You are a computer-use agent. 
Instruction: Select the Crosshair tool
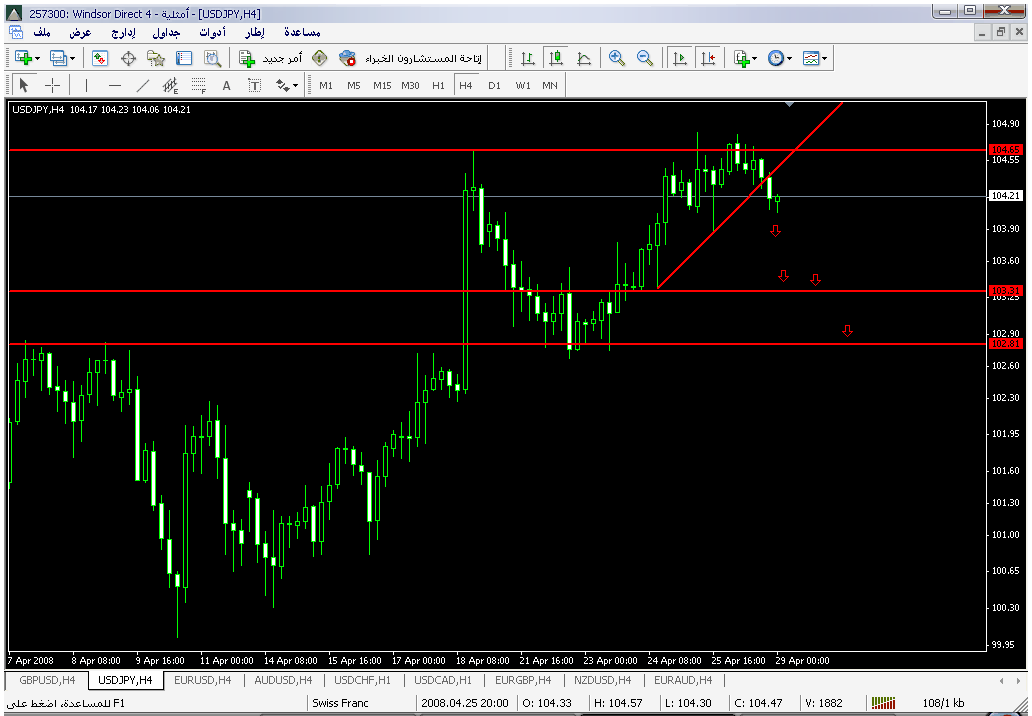tap(52, 85)
